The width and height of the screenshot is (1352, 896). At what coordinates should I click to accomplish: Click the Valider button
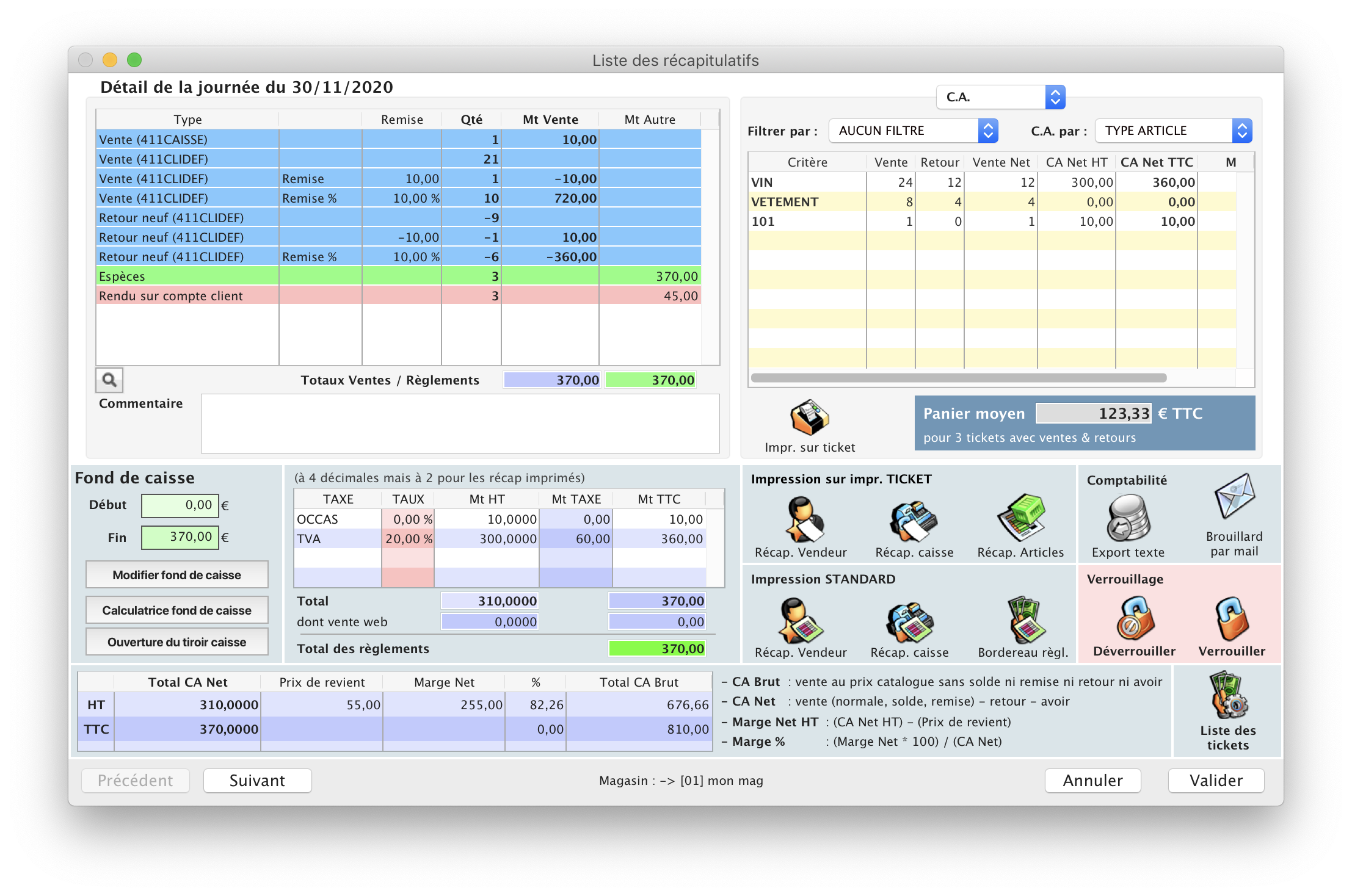pyautogui.click(x=1216, y=781)
